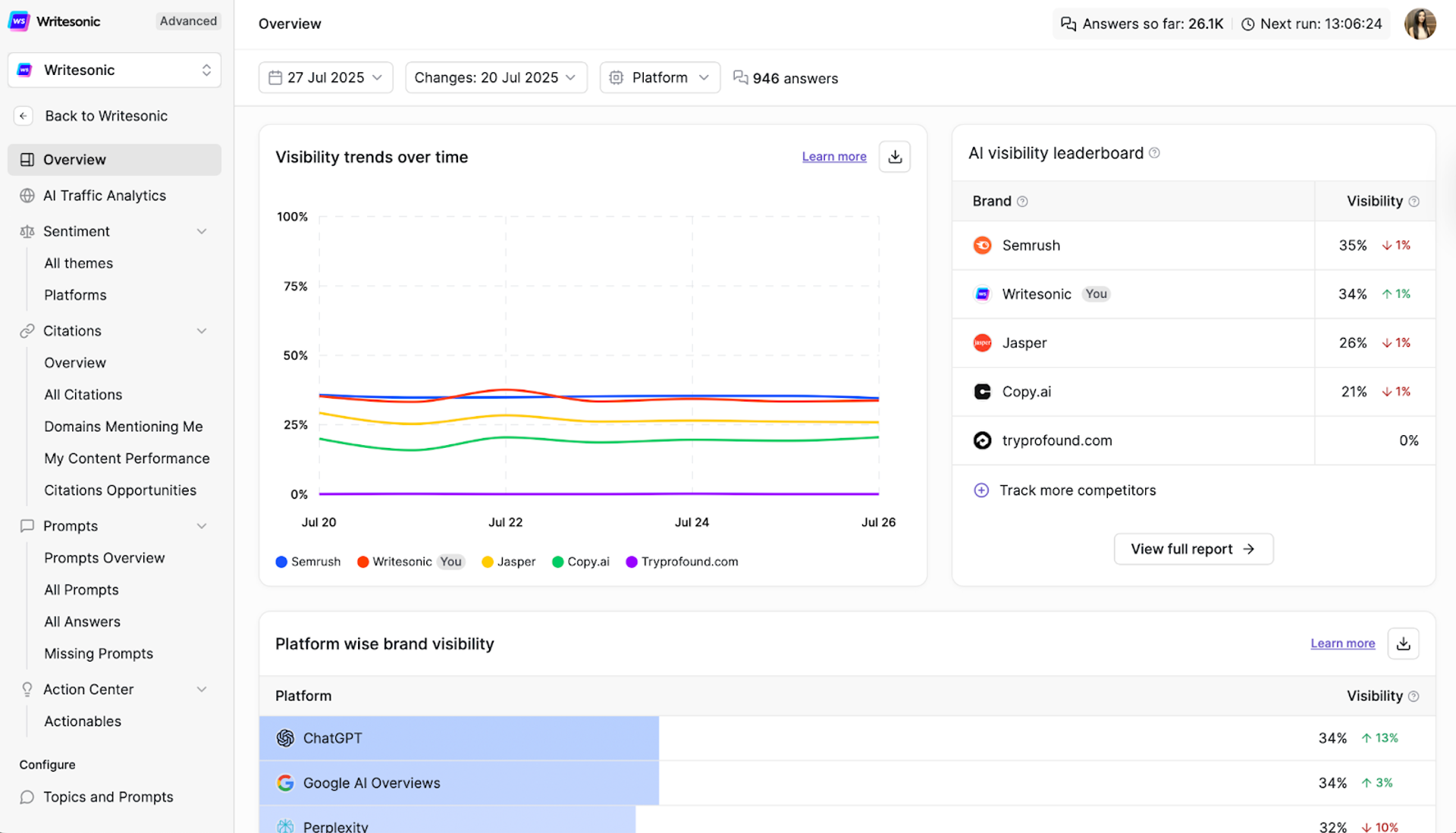1456x833 pixels.
Task: Click the answers chat bubble icon near 946 answers
Action: click(740, 78)
